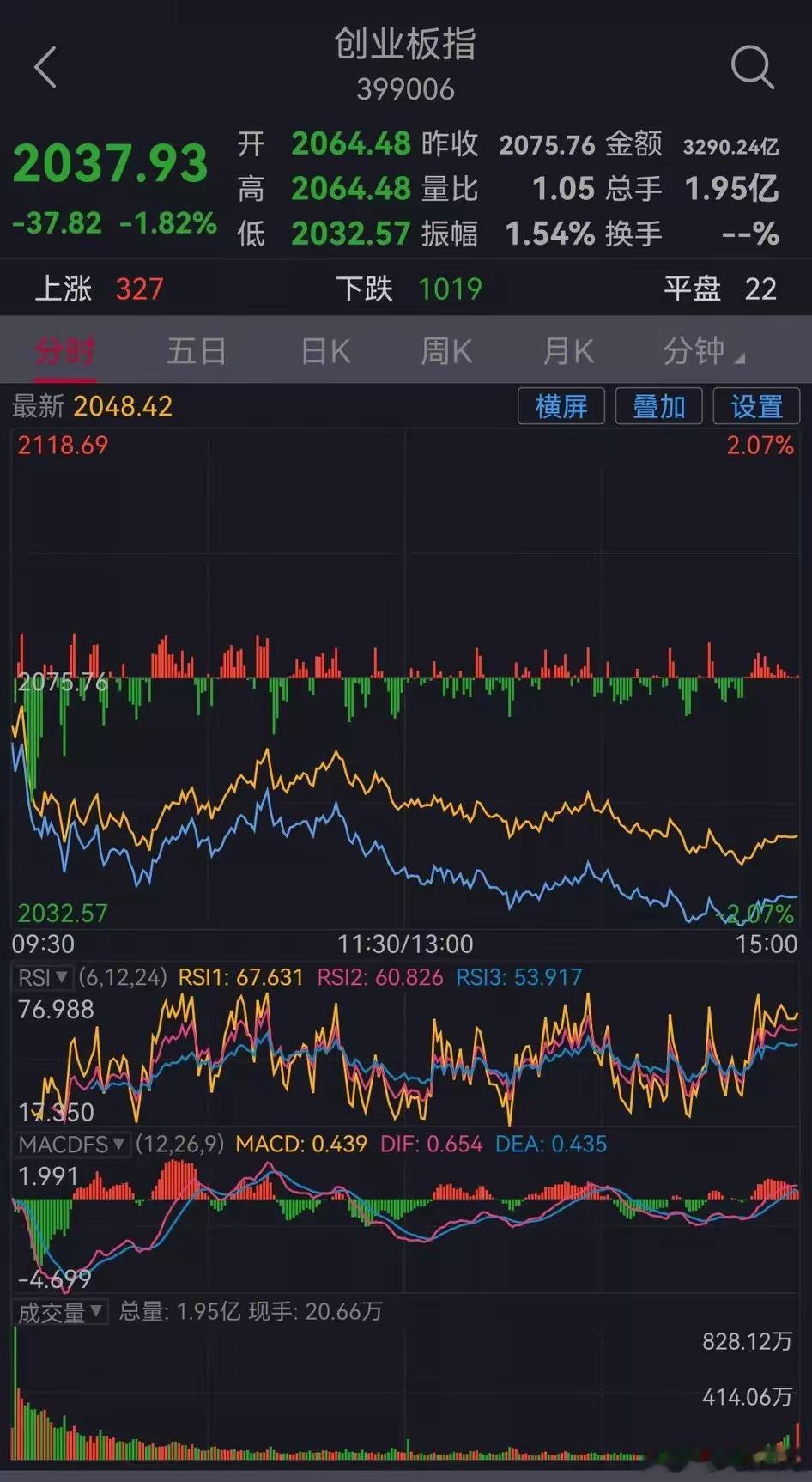The image size is (812, 1482).
Task: Click the DIF: 0.654 reading
Action: coord(432,1144)
